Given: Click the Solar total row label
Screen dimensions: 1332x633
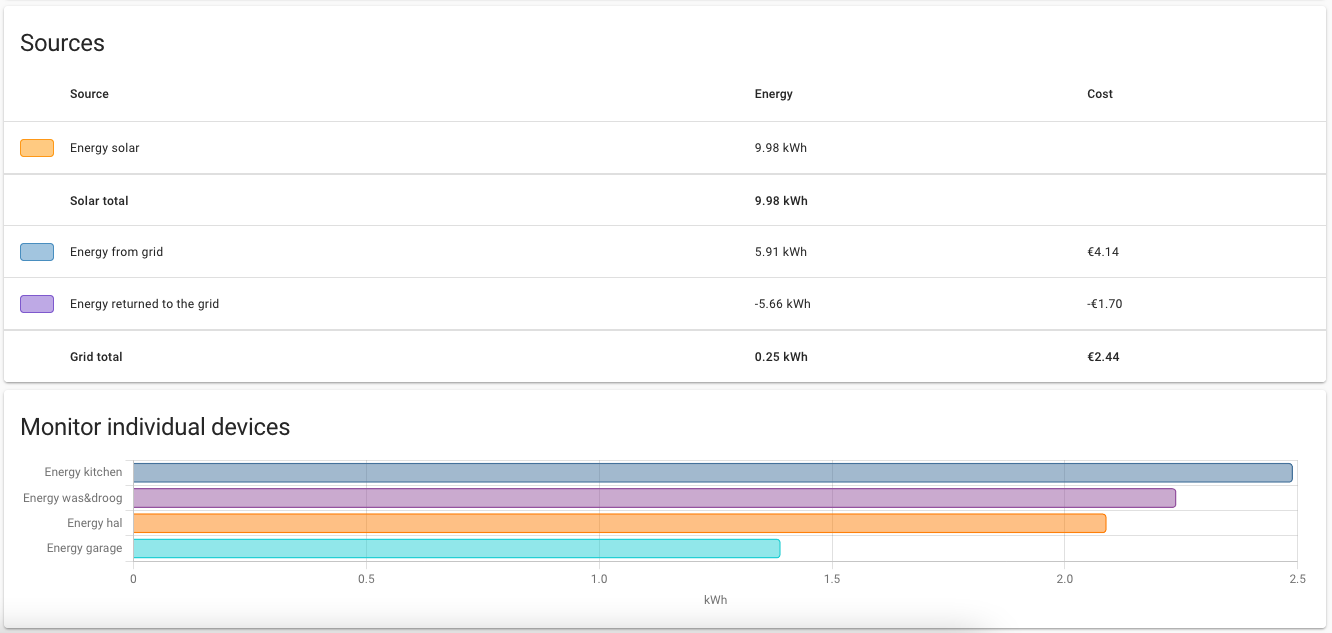Looking at the screenshot, I should coord(99,201).
